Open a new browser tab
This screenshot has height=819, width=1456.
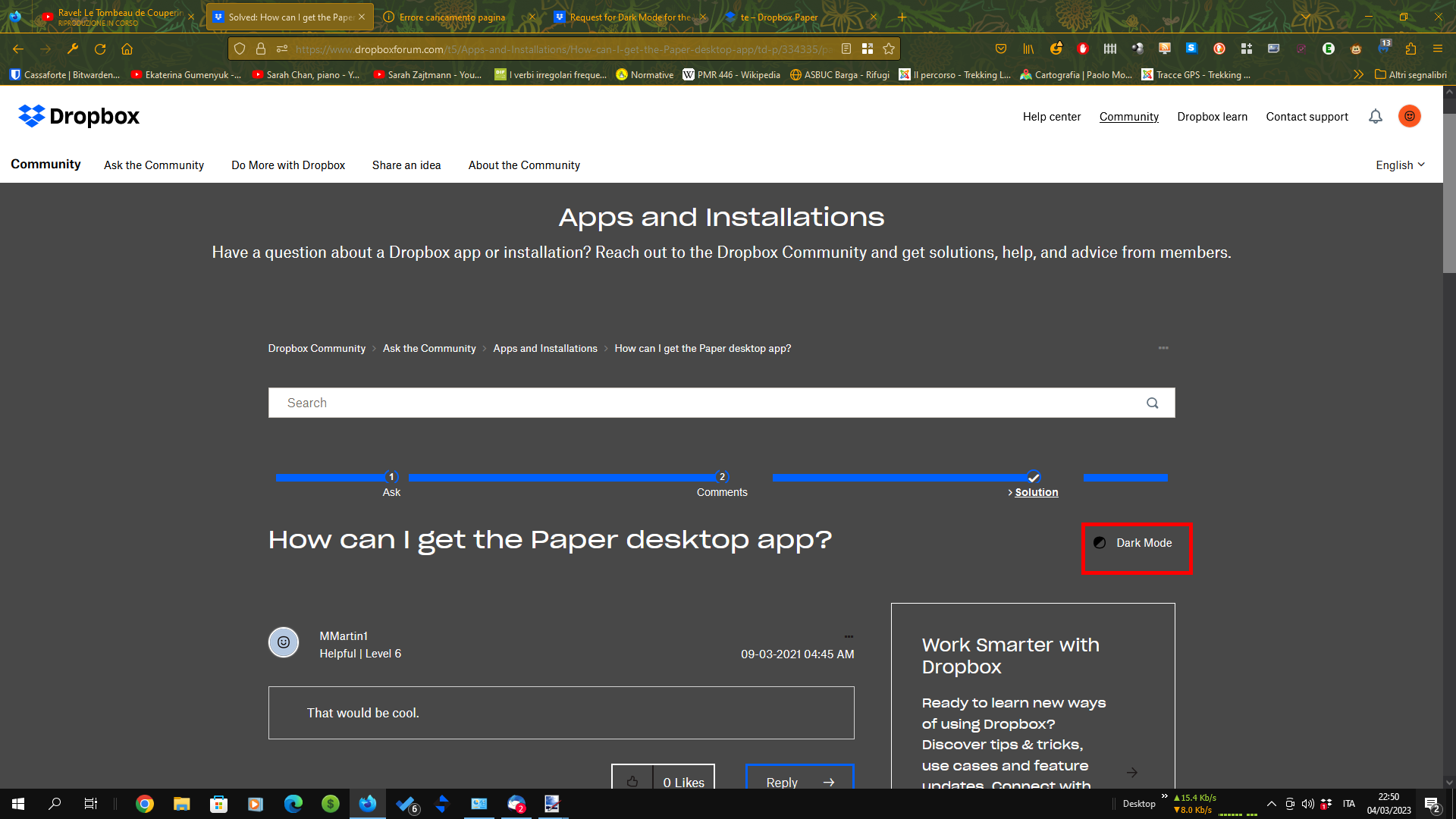(x=902, y=17)
